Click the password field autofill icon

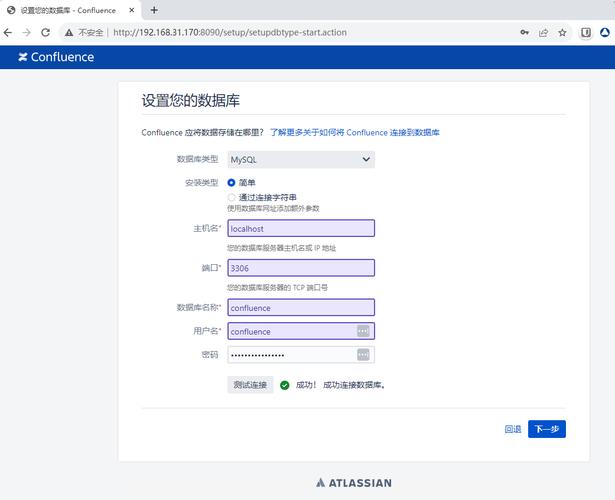point(363,355)
